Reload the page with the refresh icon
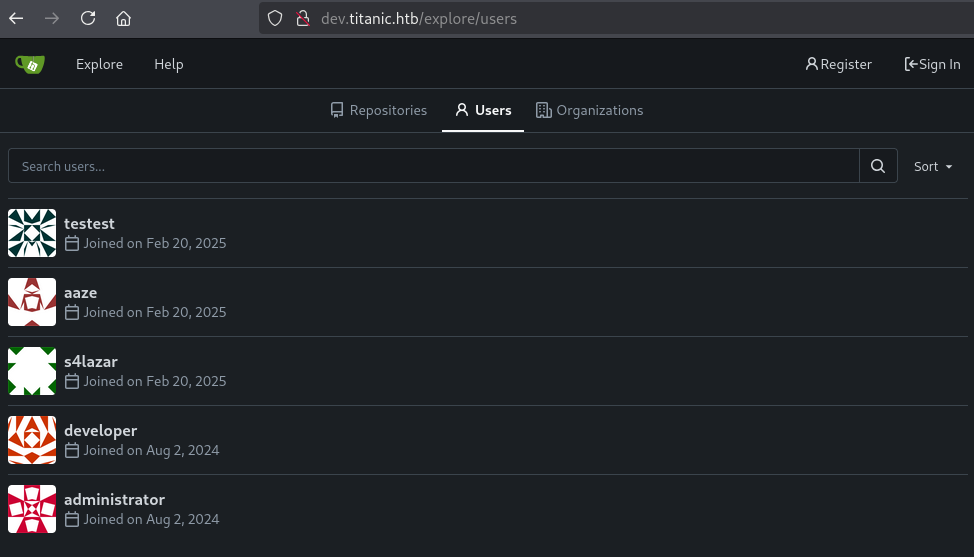Image resolution: width=974 pixels, height=557 pixels. point(88,18)
